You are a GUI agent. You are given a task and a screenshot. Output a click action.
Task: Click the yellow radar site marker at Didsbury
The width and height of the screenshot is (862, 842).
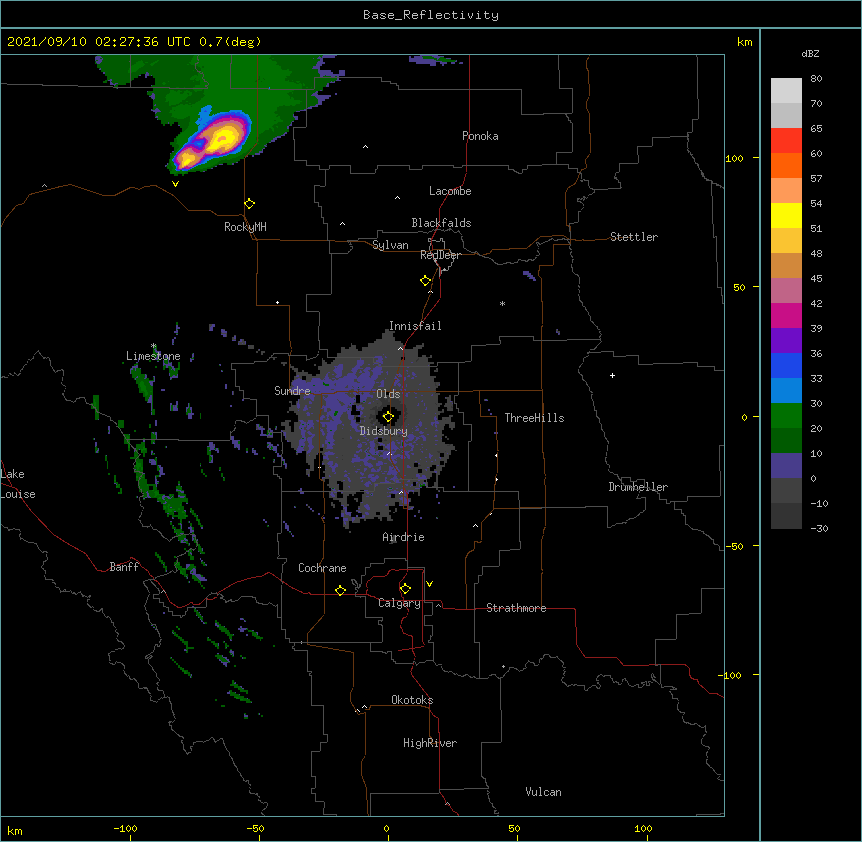click(388, 417)
